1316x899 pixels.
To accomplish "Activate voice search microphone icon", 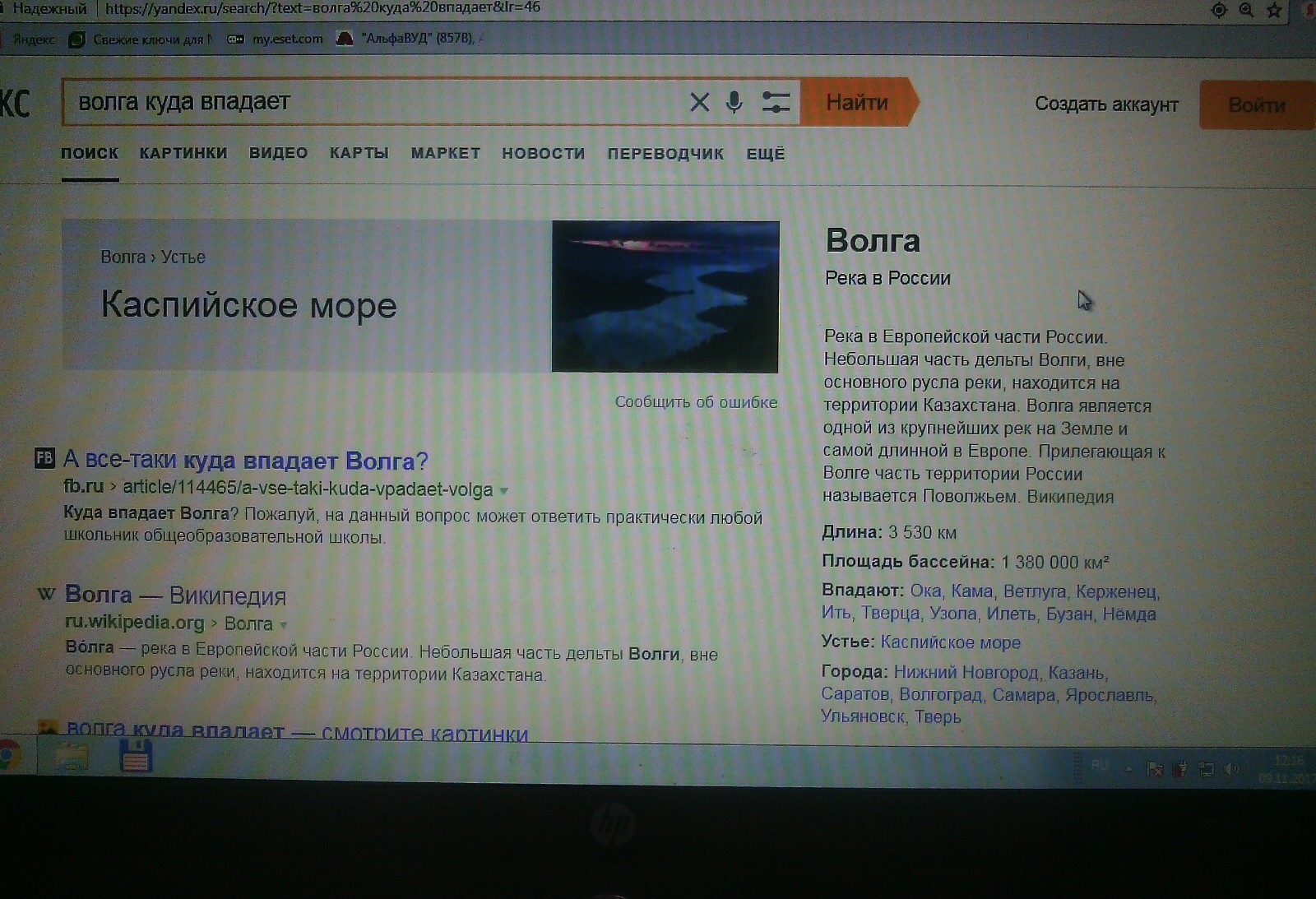I will 734,102.
